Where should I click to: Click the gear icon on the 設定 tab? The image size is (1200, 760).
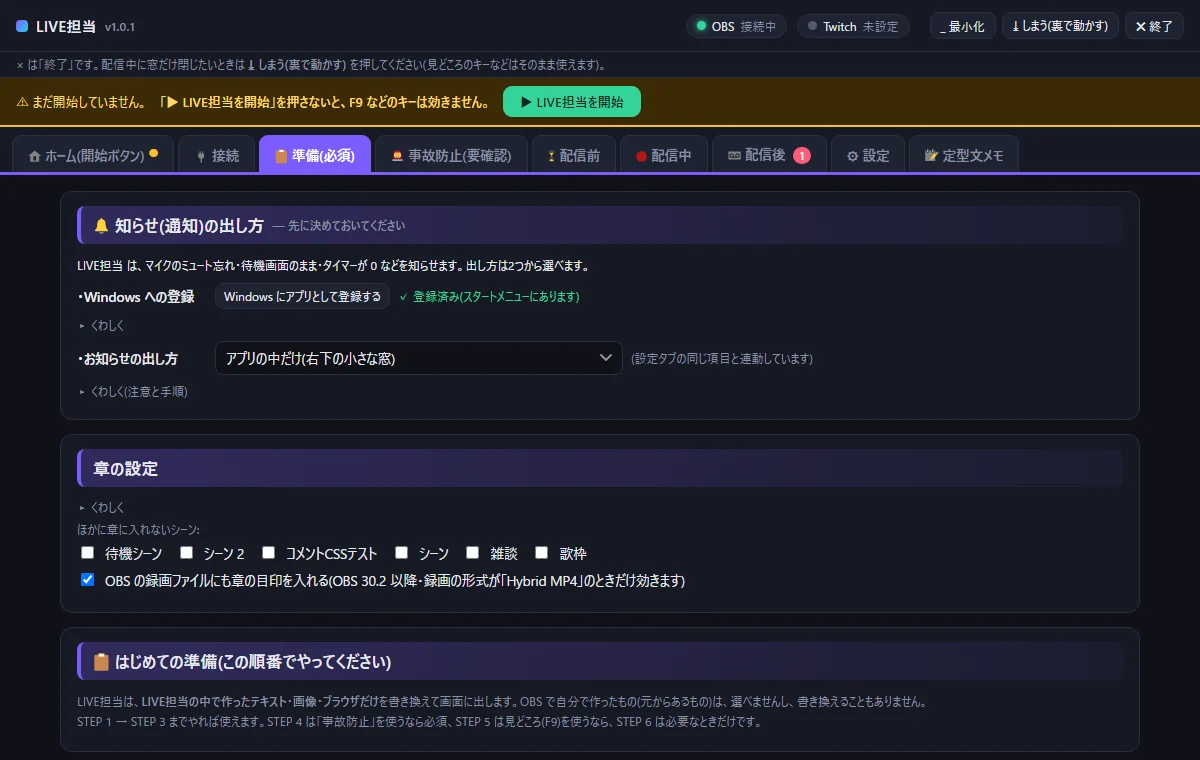[x=852, y=156]
